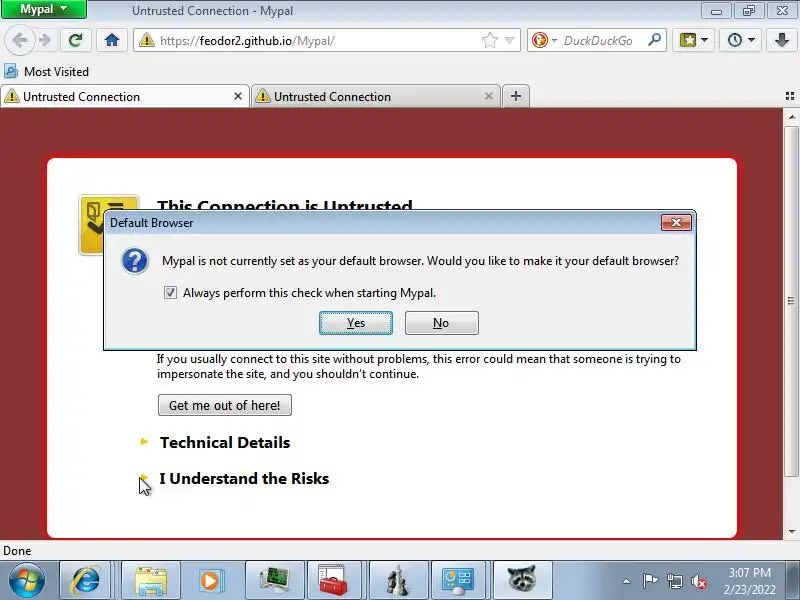
Task: Go forward with the forward arrow
Action: (45, 40)
